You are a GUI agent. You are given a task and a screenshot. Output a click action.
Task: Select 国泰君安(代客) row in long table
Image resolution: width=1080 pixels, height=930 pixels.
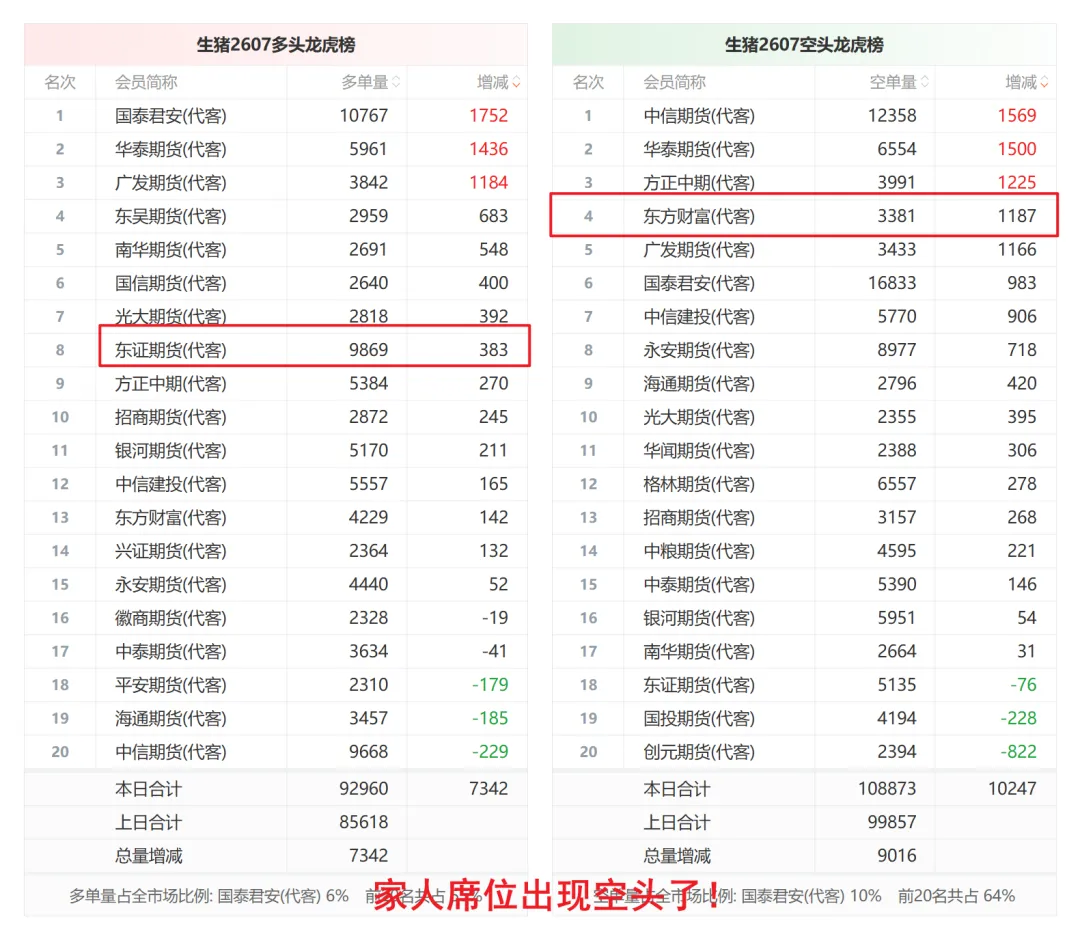[x=276, y=116]
